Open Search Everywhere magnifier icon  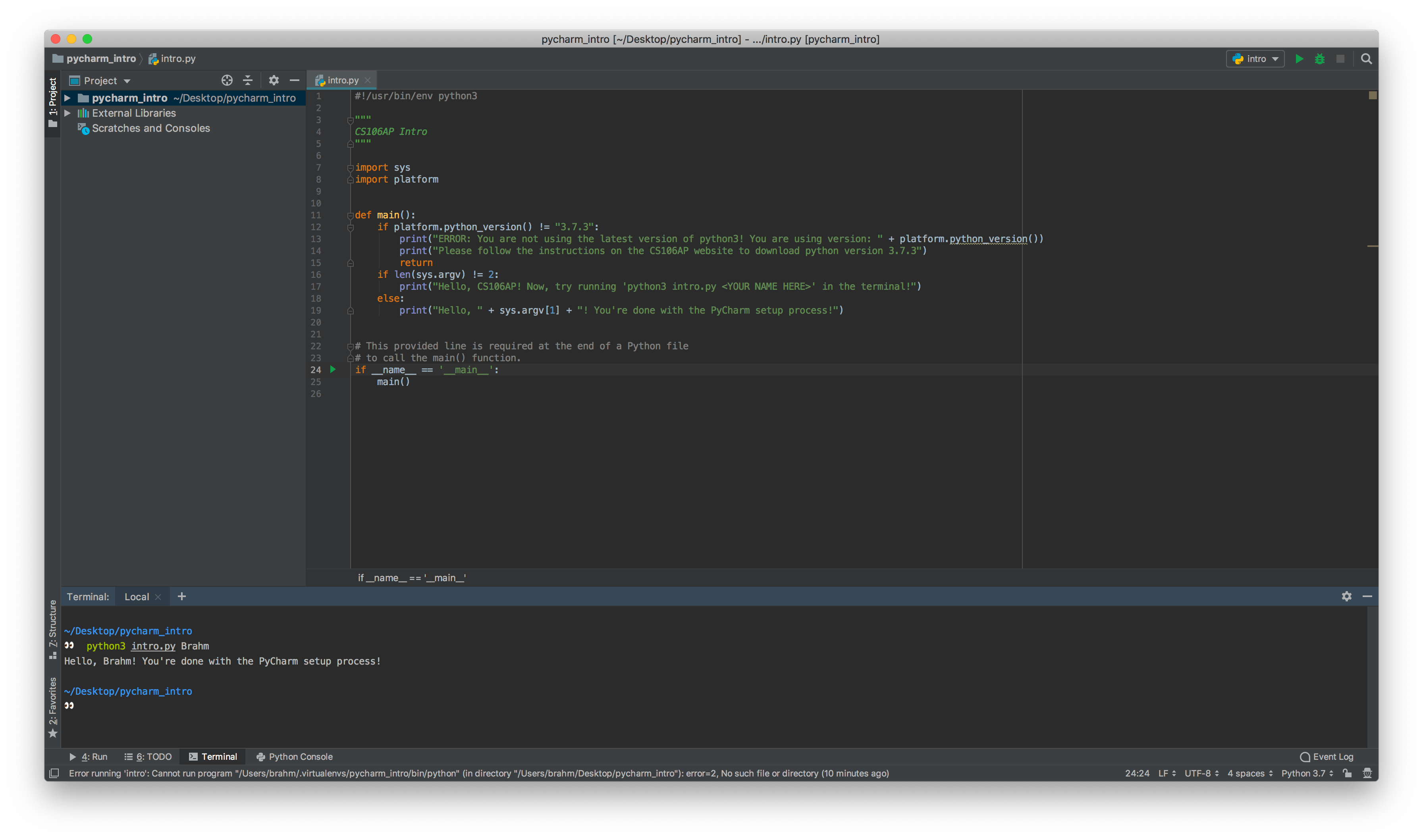tap(1366, 59)
